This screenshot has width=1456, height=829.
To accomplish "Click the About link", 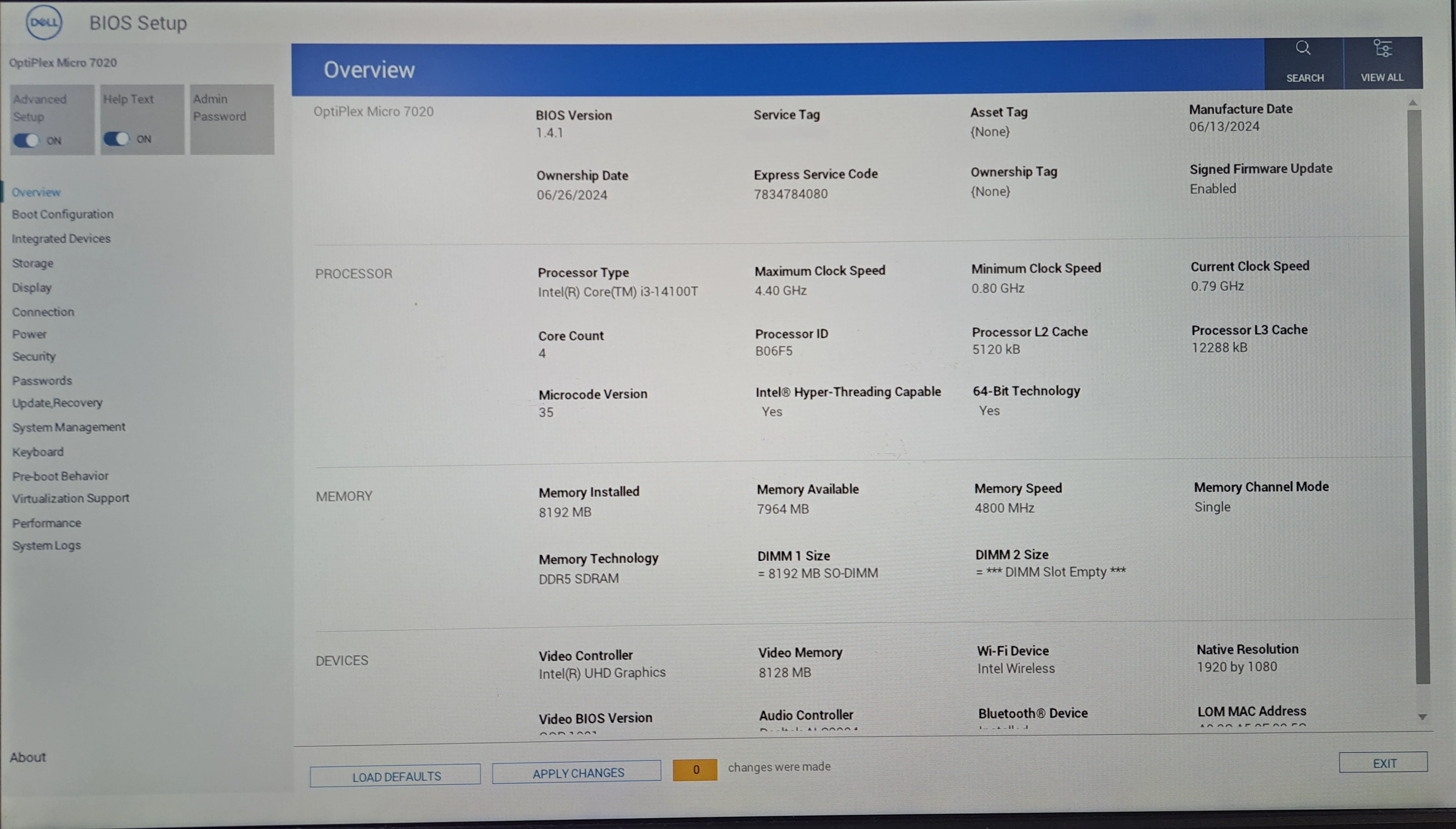I will coord(27,757).
